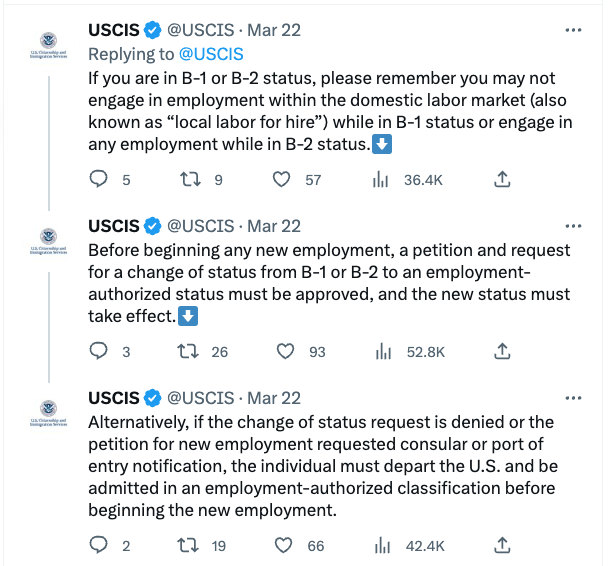Open the USCIS profile name on the third tweet
Image resolution: width=608 pixels, height=566 pixels.
(x=114, y=397)
